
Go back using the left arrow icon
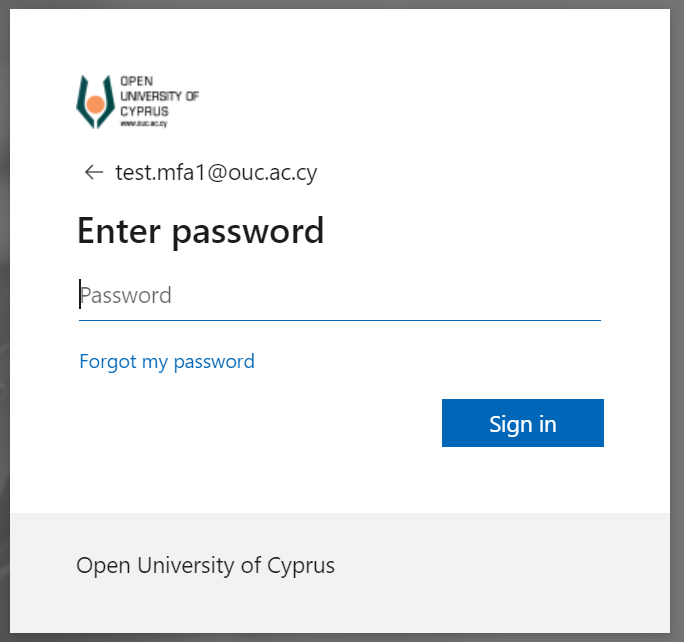pyautogui.click(x=93, y=172)
